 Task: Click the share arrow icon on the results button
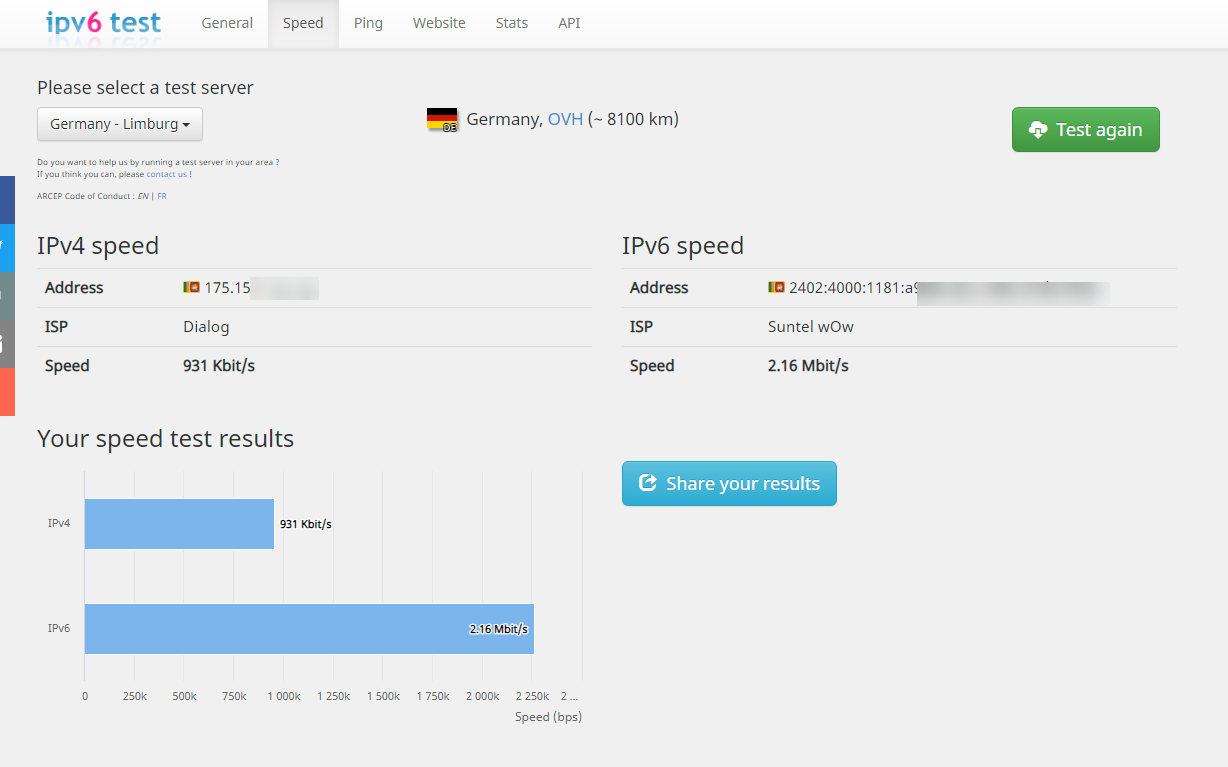point(648,483)
